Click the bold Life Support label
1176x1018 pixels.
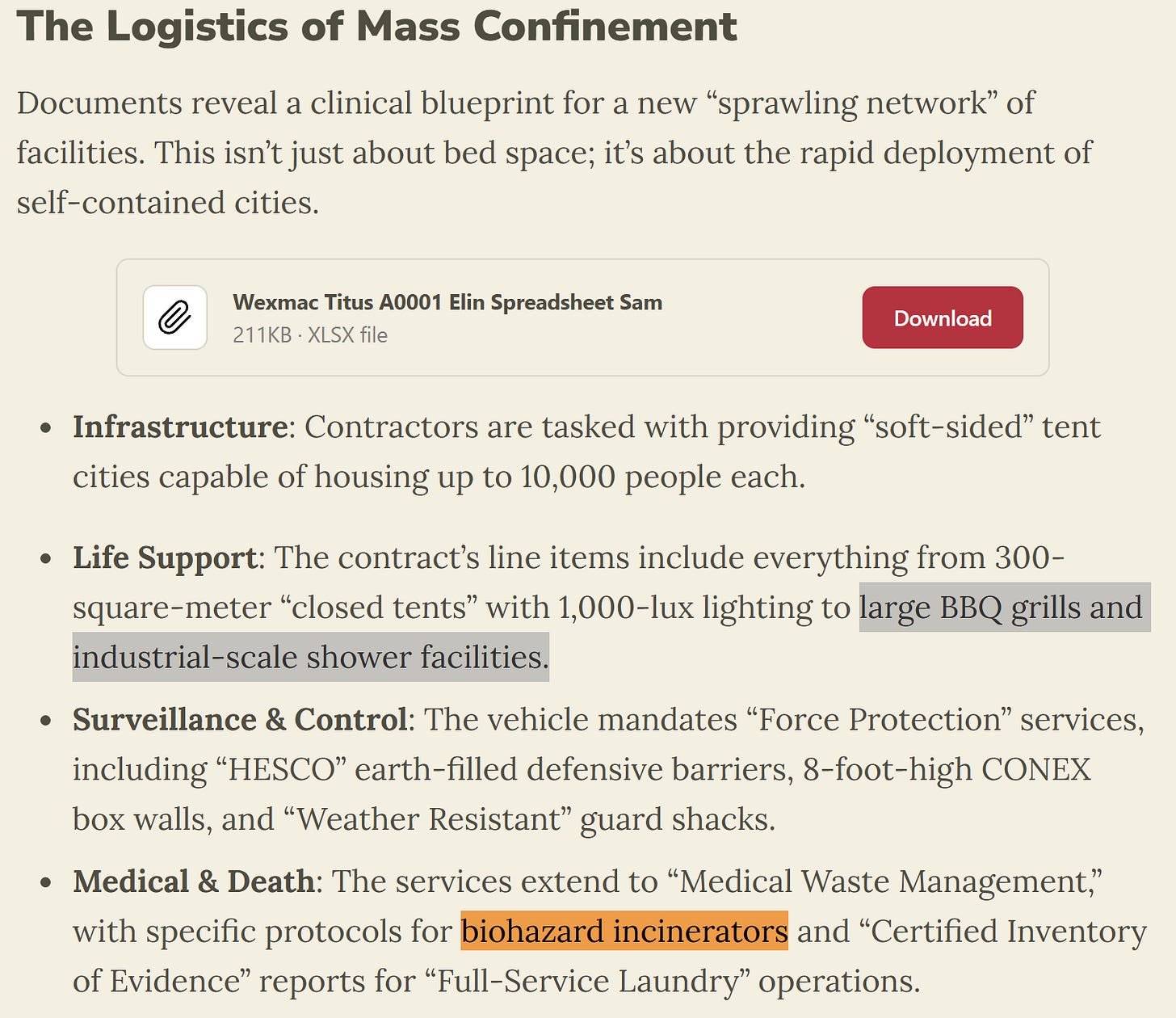[165, 558]
